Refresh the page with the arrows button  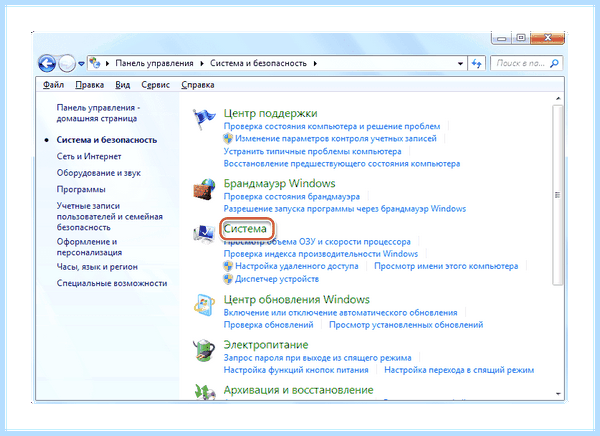476,64
